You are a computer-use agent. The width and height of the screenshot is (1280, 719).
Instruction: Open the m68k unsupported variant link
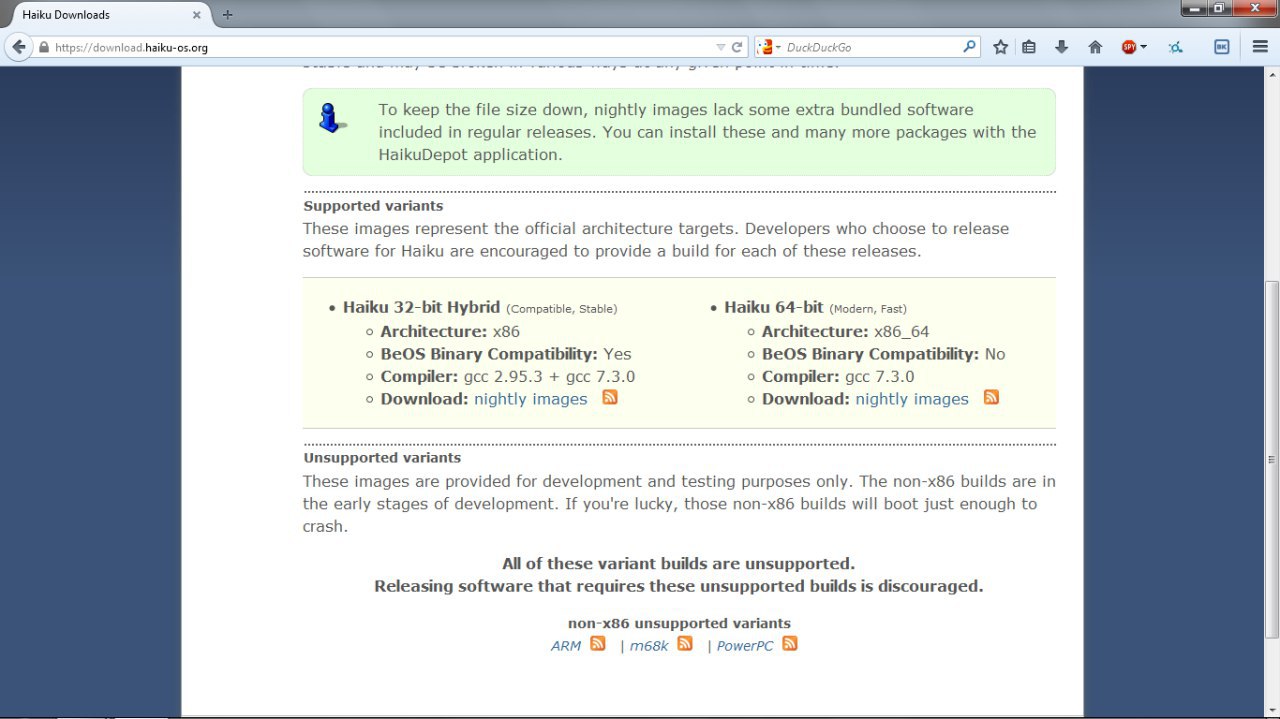(649, 646)
